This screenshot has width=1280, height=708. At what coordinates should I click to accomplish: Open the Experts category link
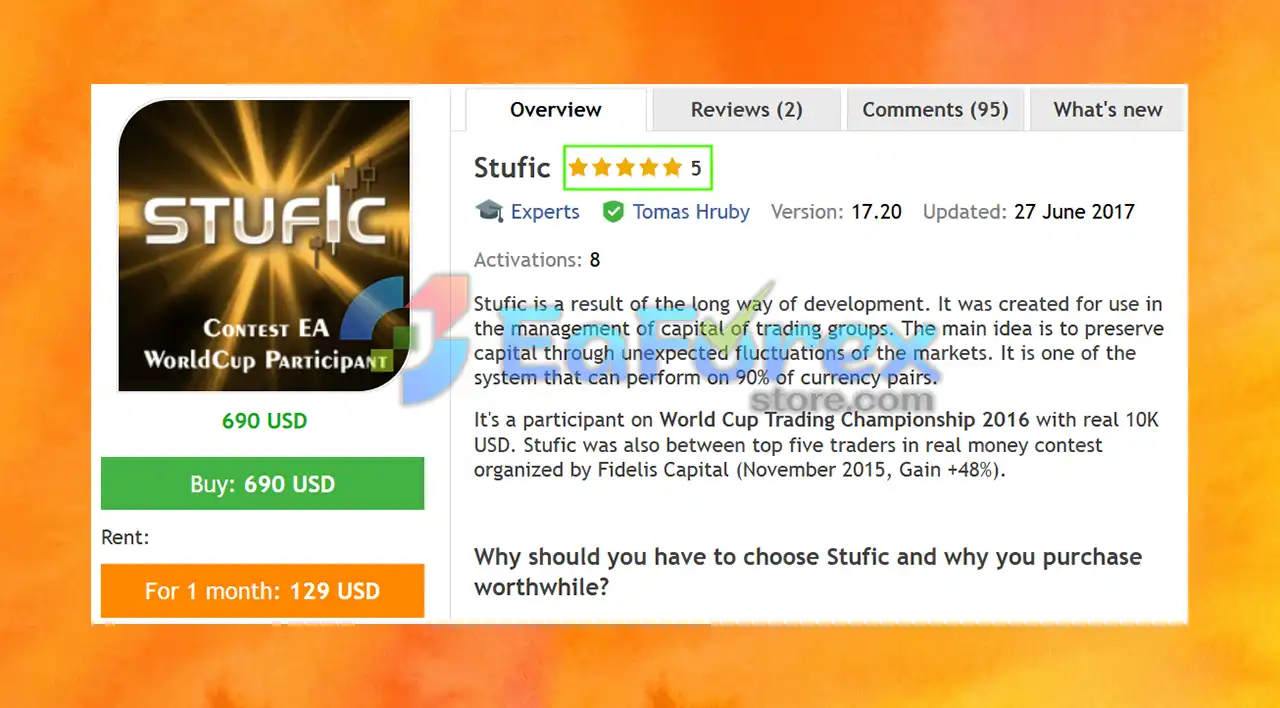tap(545, 212)
